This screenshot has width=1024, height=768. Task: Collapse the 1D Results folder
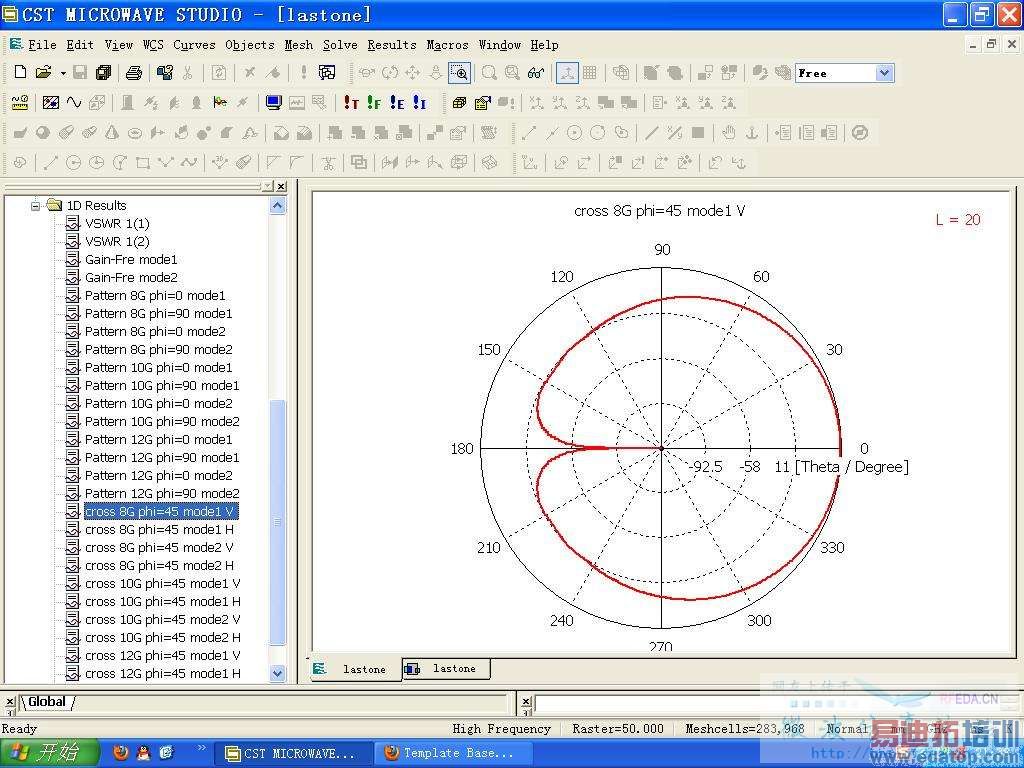(x=36, y=205)
